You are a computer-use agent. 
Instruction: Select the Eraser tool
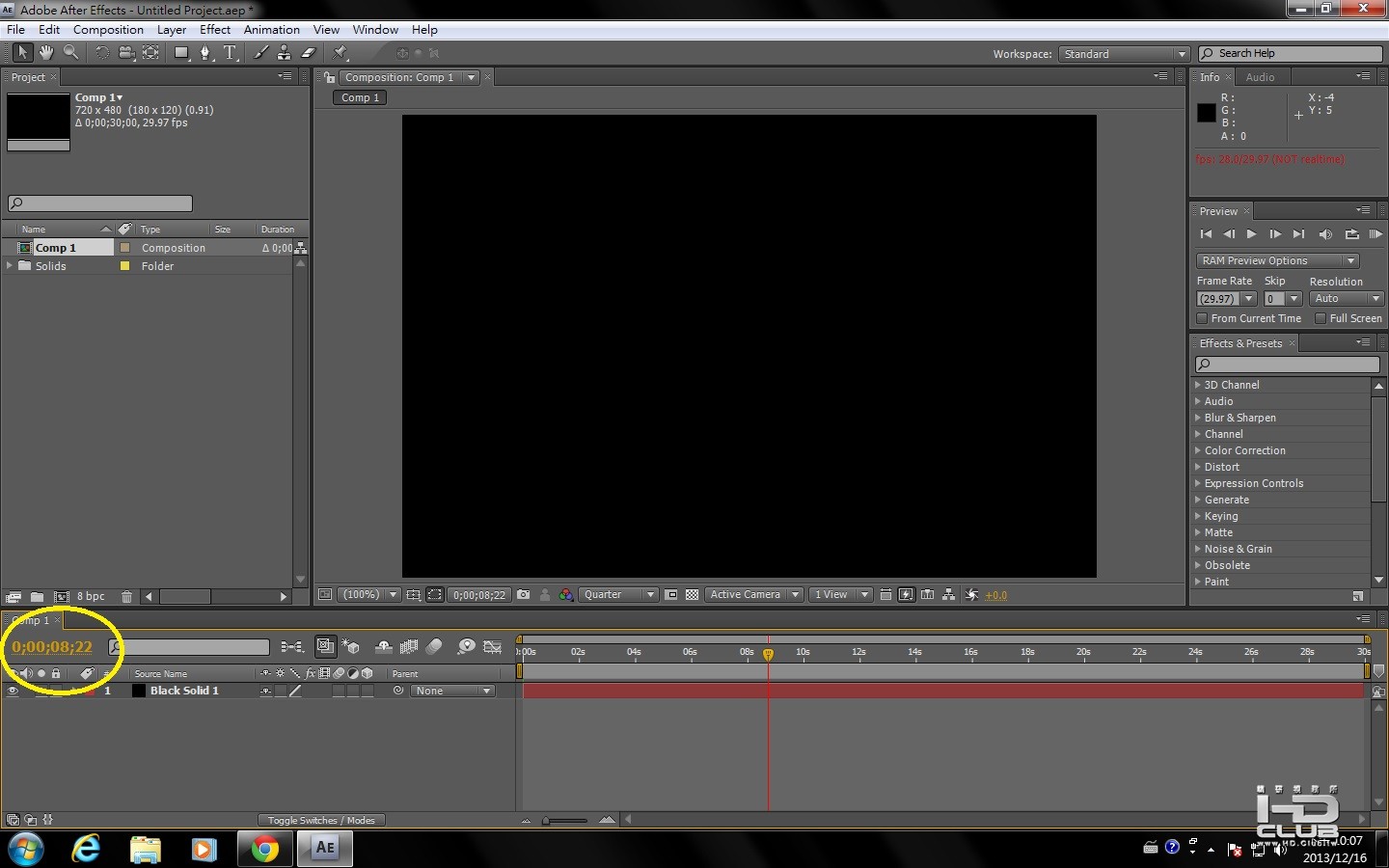[309, 53]
